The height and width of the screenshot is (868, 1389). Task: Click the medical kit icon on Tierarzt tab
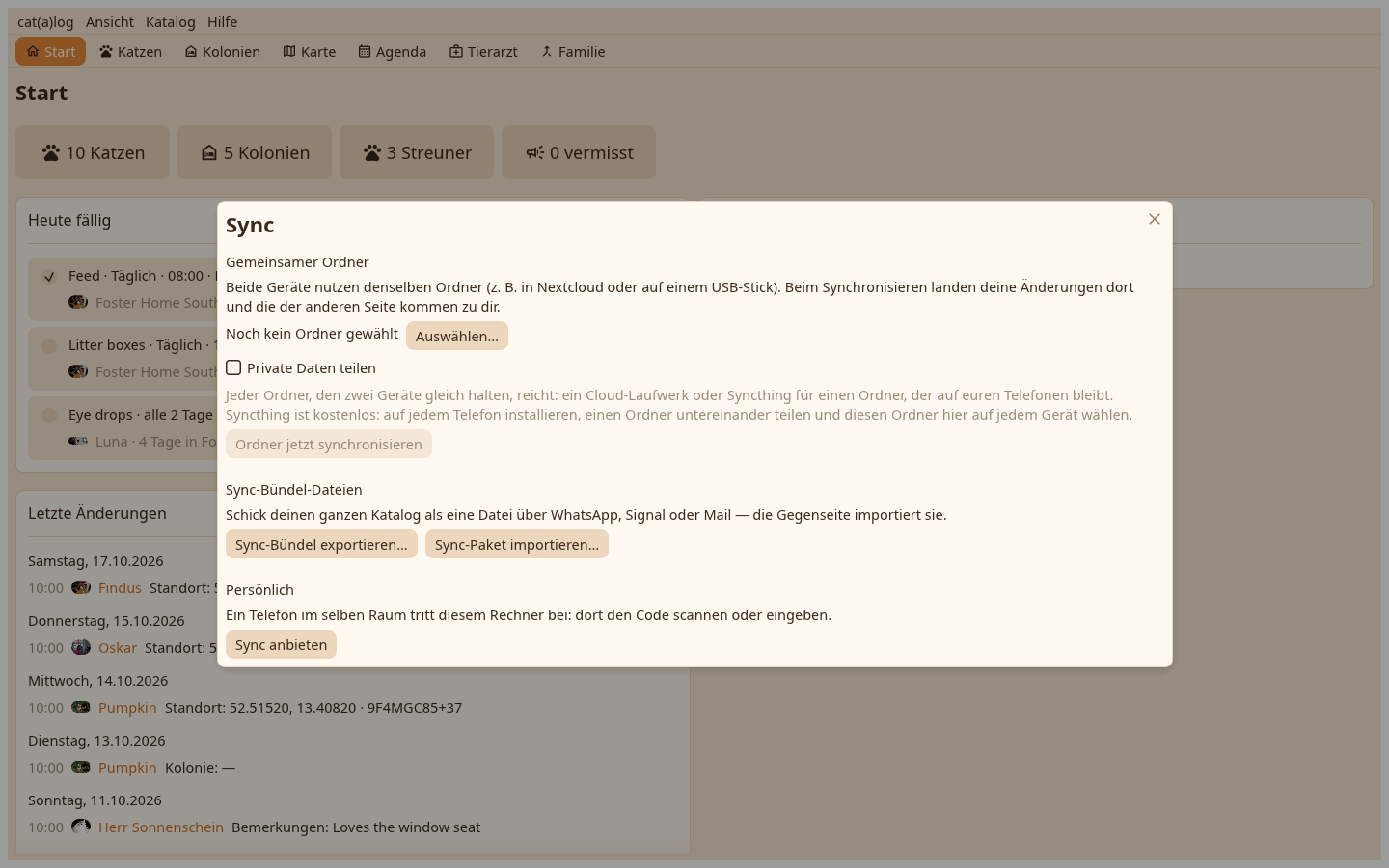[456, 51]
